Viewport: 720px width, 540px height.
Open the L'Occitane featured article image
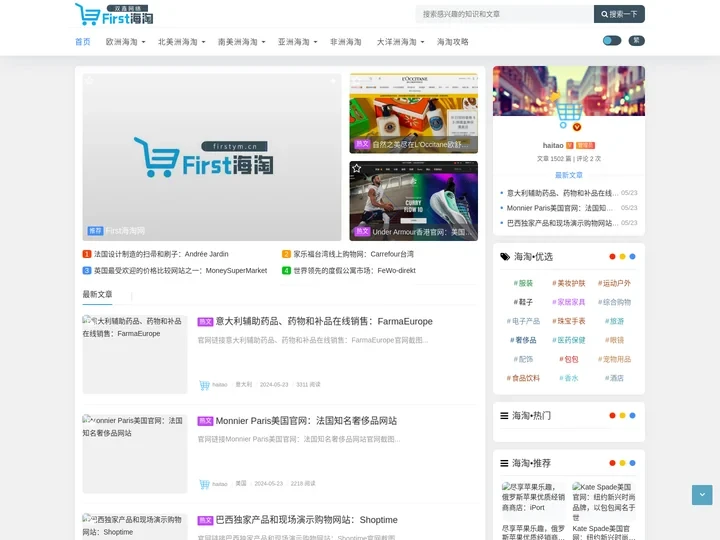tap(413, 113)
